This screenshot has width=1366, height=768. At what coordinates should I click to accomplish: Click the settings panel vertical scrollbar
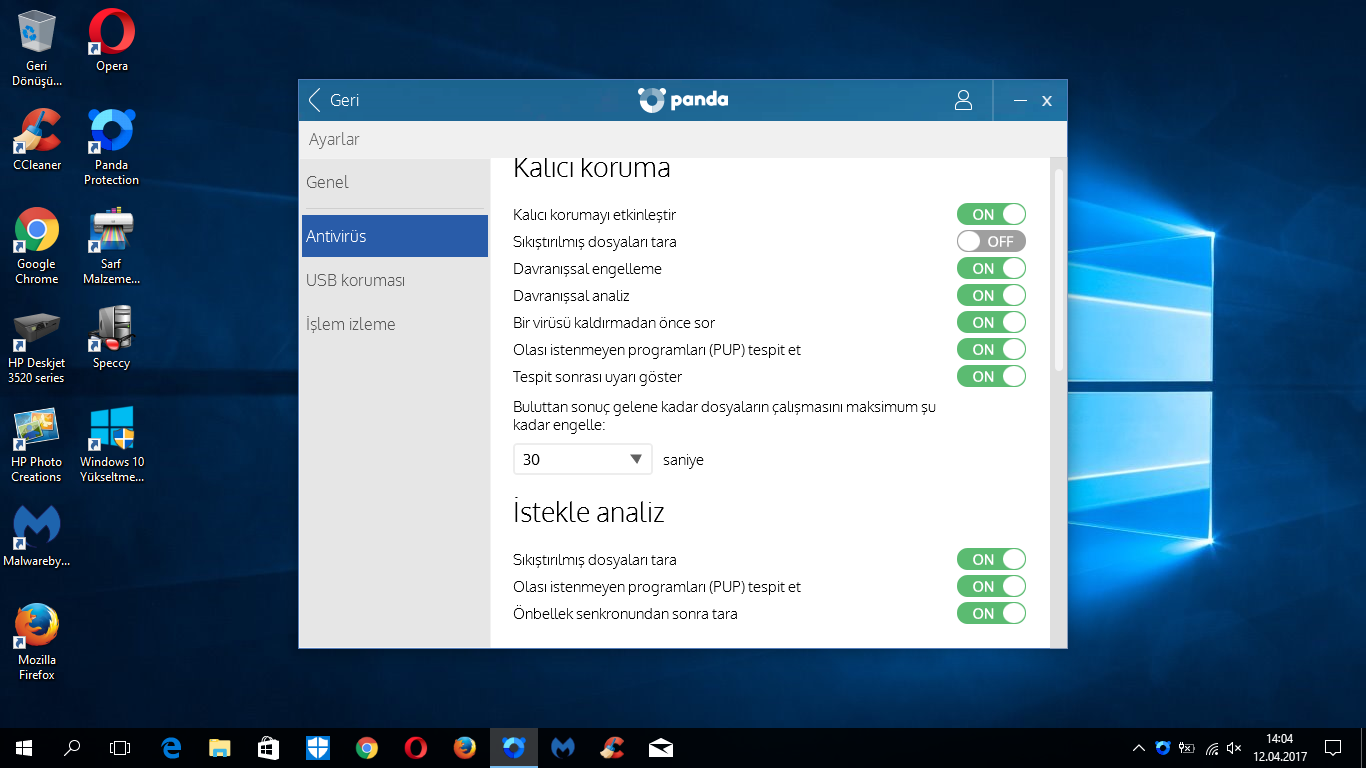click(x=1059, y=270)
